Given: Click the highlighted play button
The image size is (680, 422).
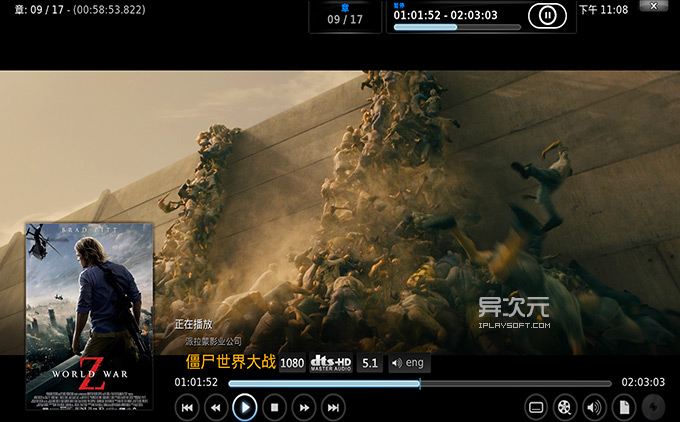Looking at the screenshot, I should [245, 407].
